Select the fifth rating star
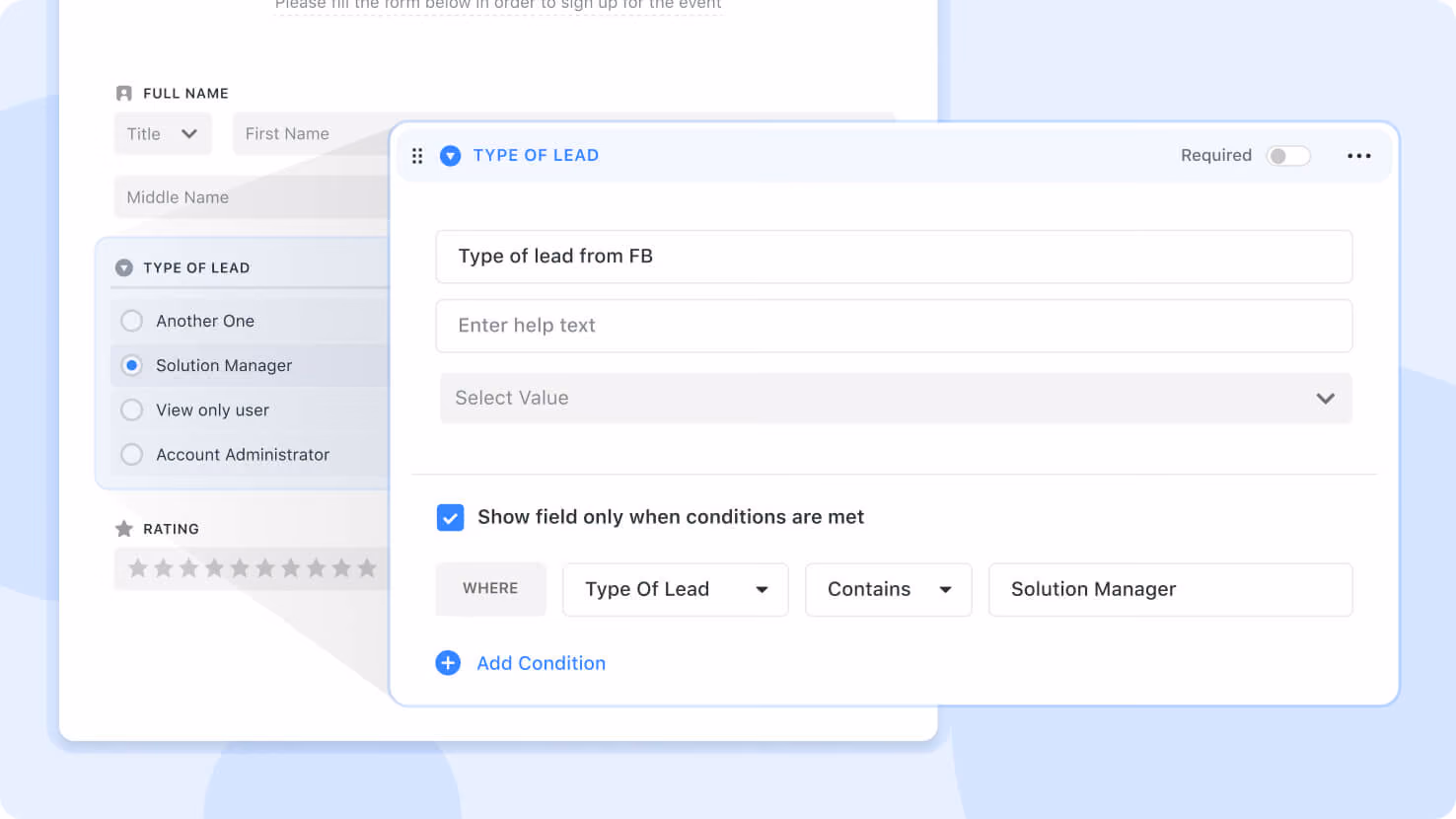 click(240, 568)
